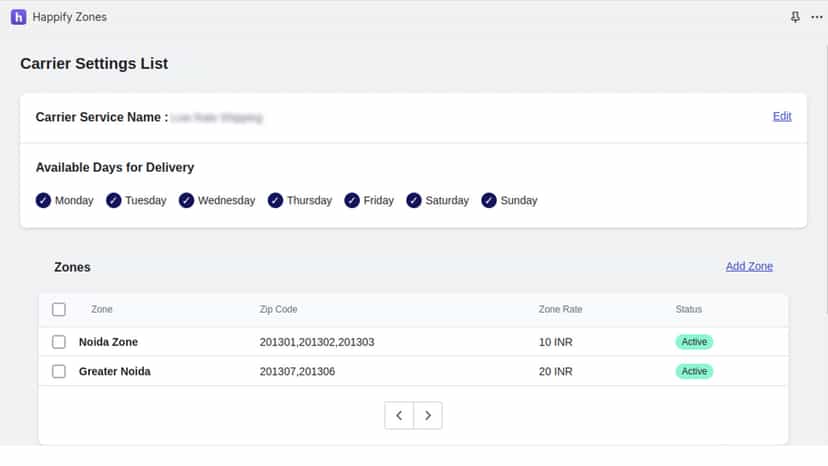Click the Happify Zones app title

click(x=70, y=17)
